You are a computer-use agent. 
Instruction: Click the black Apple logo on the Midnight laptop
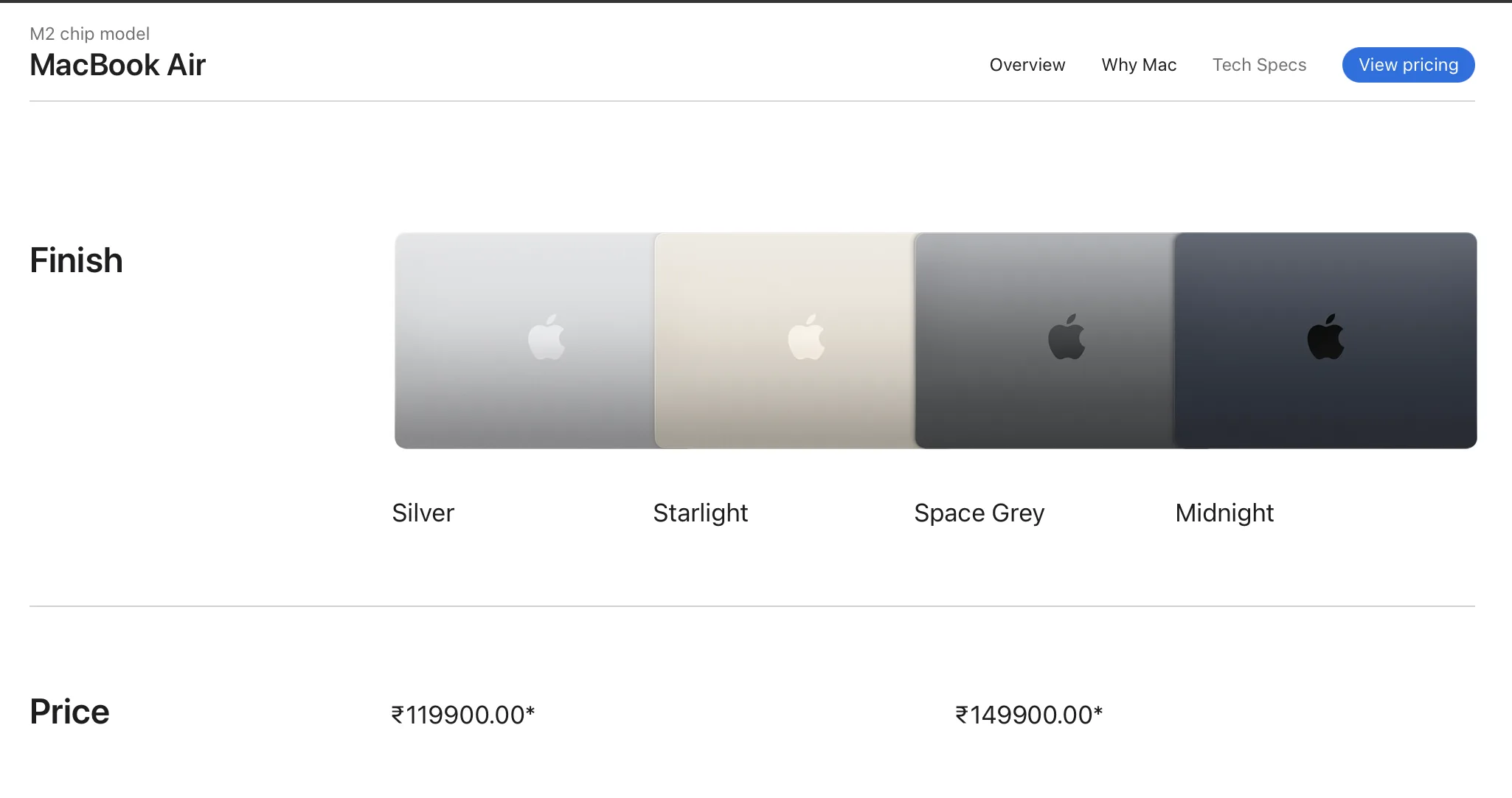pyautogui.click(x=1325, y=338)
